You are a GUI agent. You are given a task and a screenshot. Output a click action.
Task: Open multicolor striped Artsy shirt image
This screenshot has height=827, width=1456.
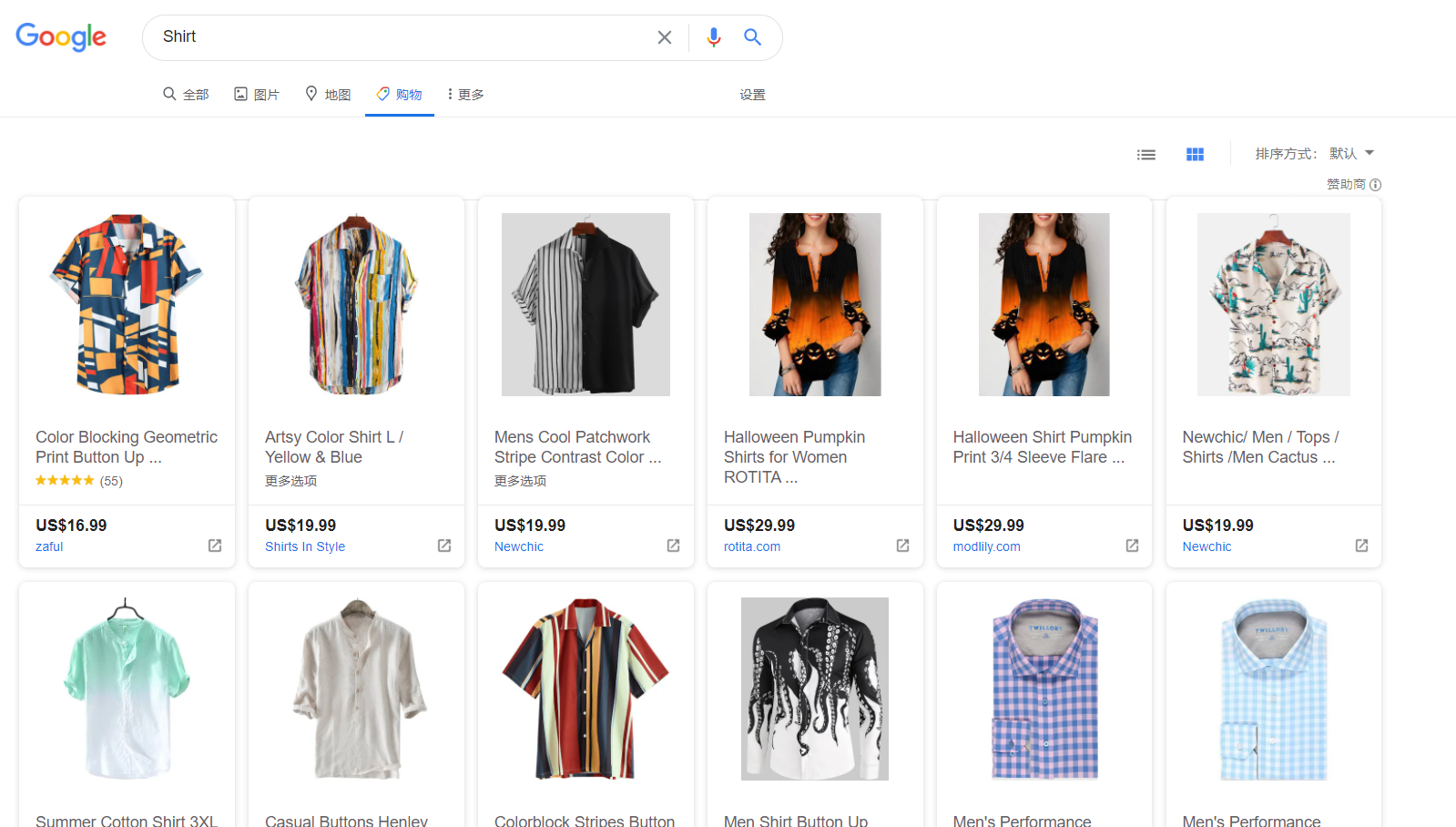click(x=356, y=304)
